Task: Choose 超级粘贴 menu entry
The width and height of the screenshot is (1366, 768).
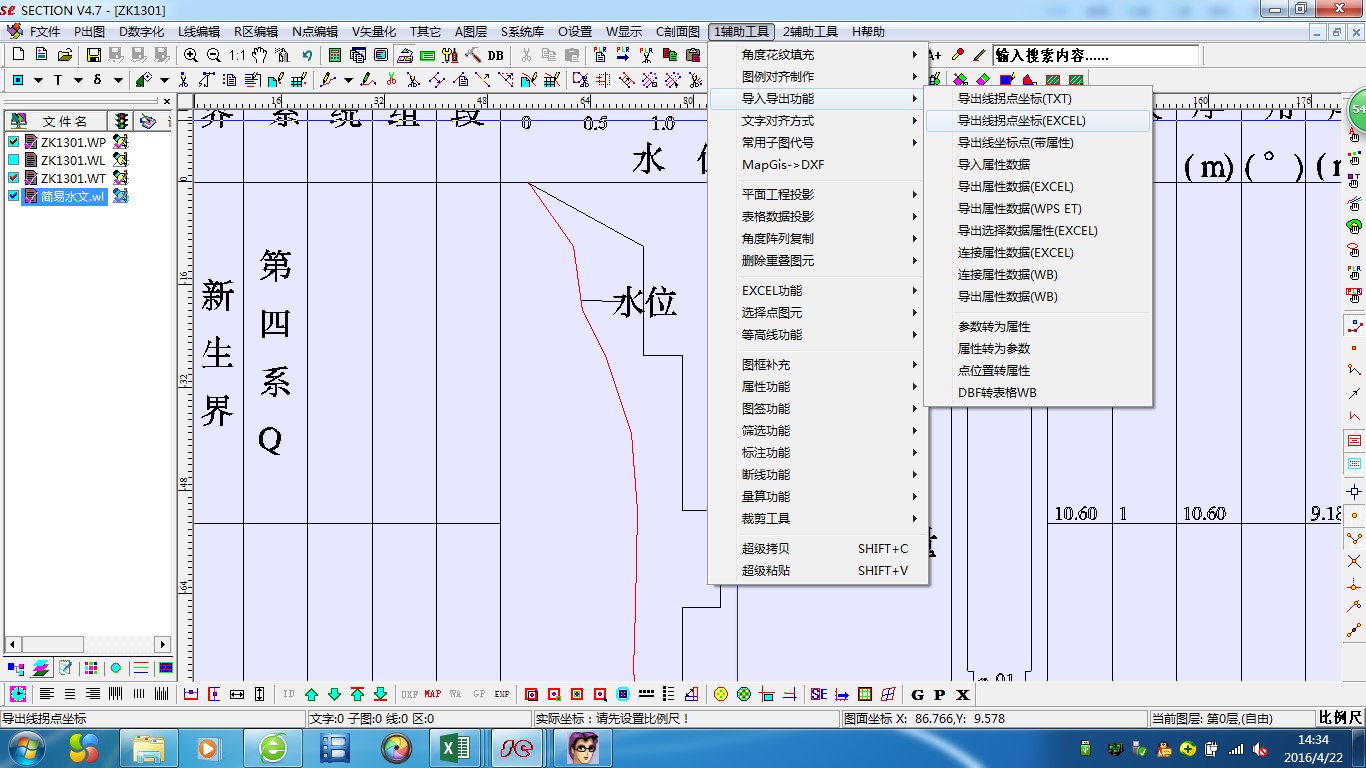Action: pyautogui.click(x=818, y=571)
